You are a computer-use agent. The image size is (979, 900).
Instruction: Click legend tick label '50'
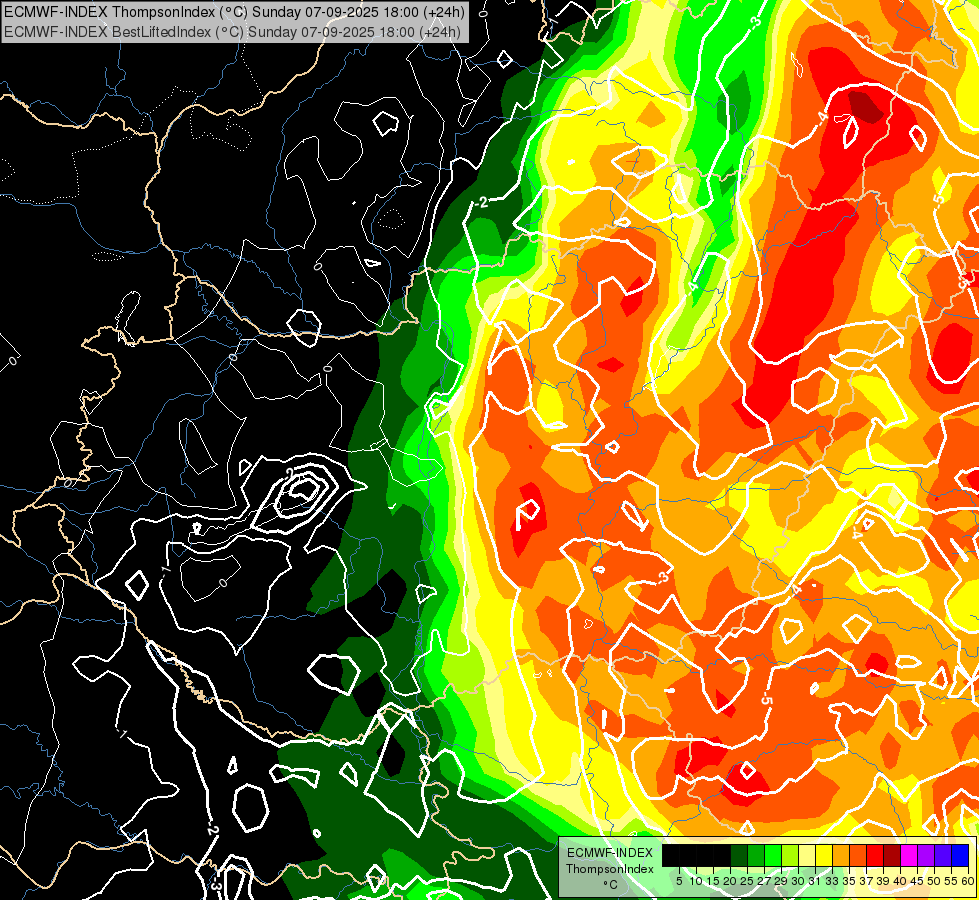935,881
